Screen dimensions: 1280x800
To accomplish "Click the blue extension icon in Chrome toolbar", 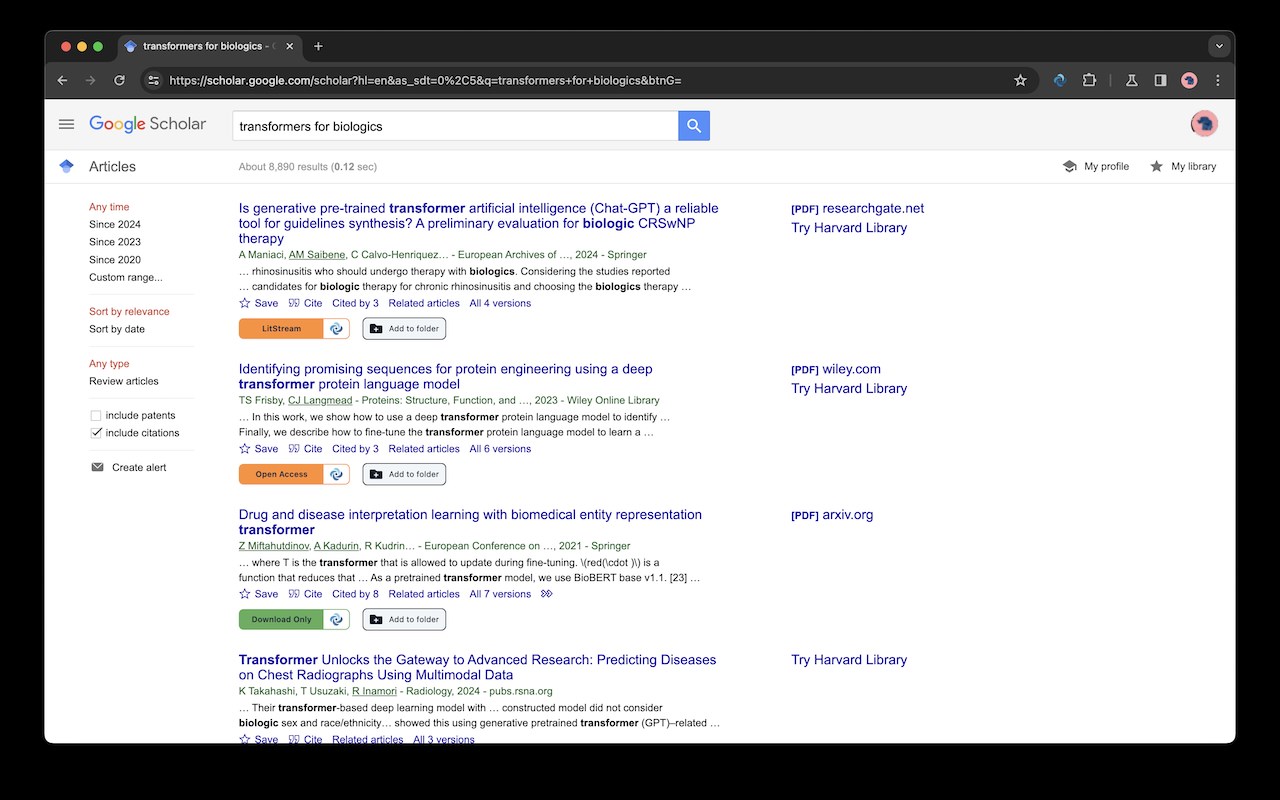I will click(1060, 80).
